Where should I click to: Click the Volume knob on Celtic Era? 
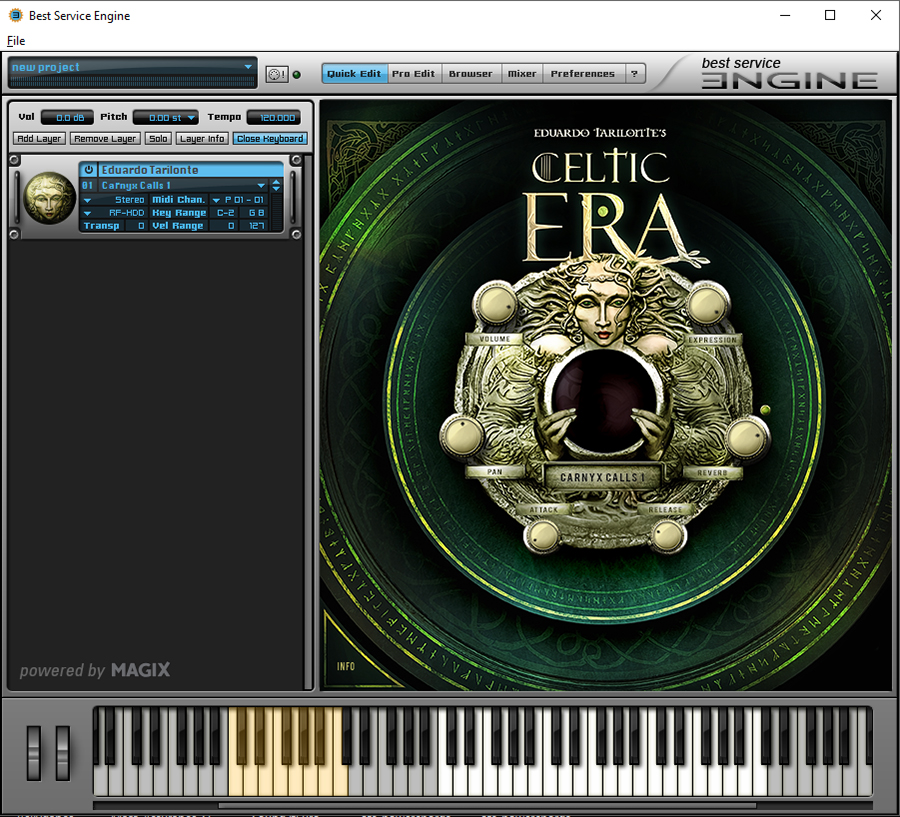[495, 304]
